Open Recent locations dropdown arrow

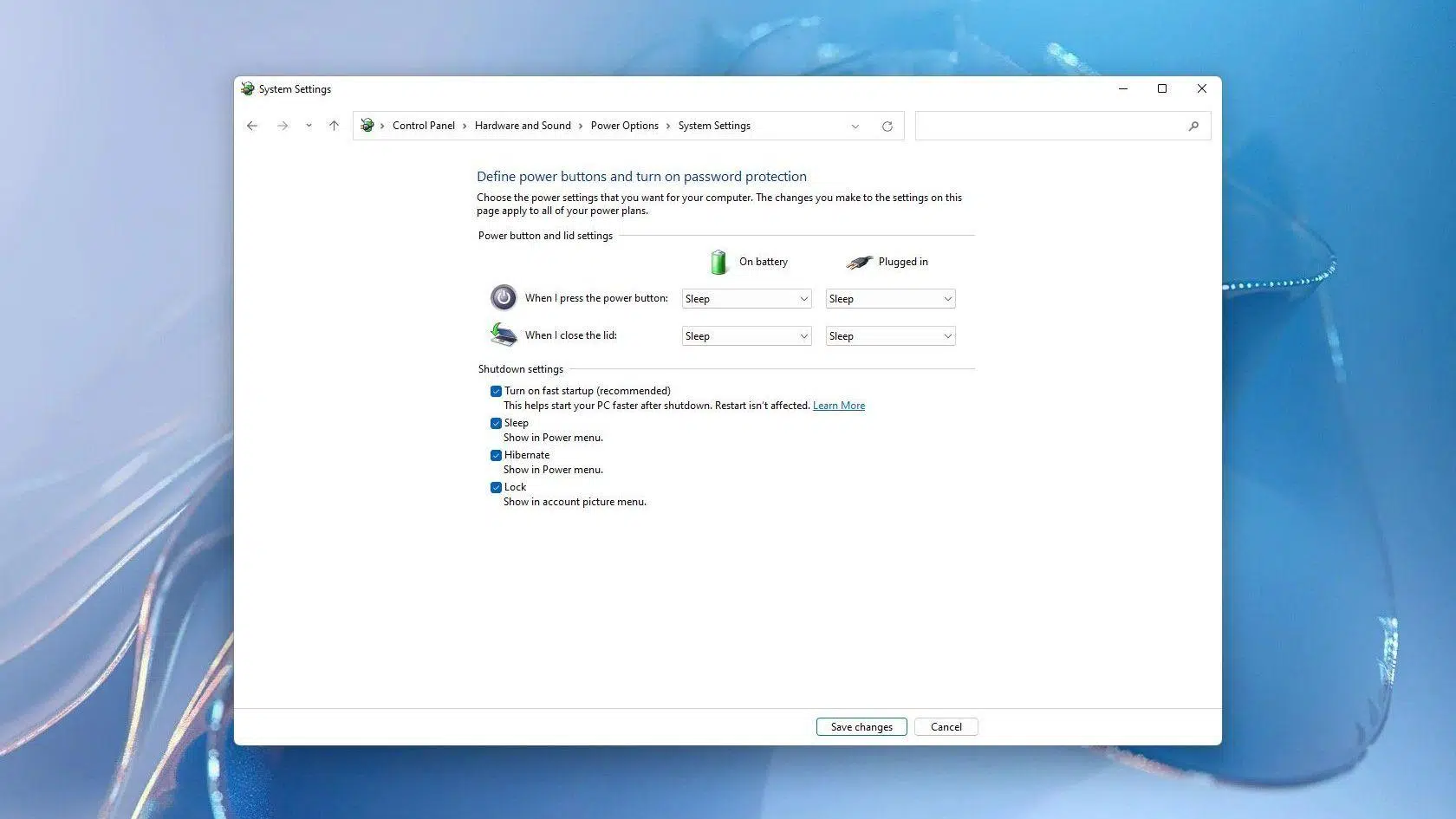[309, 126]
